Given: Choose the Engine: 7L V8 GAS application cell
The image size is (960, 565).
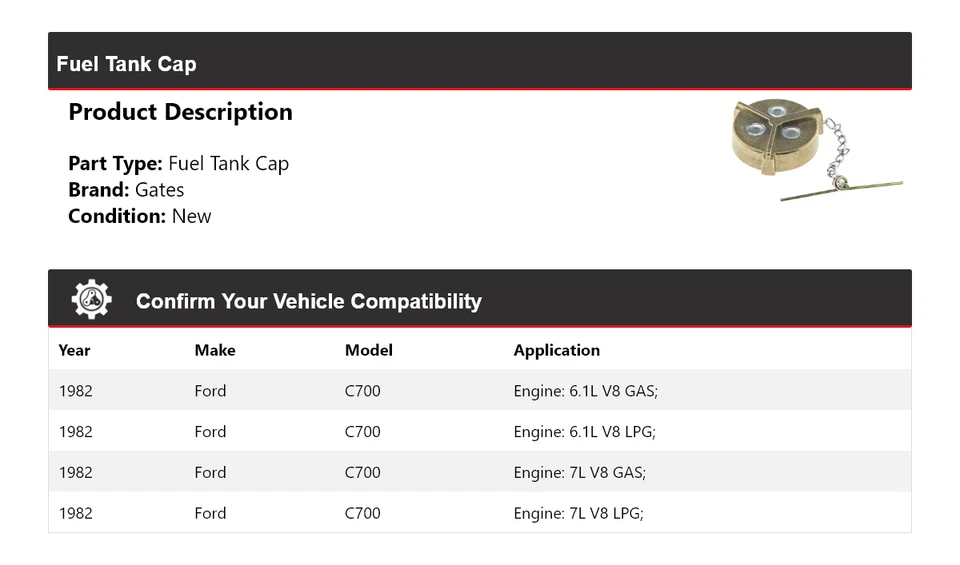Looking at the screenshot, I should (x=579, y=472).
